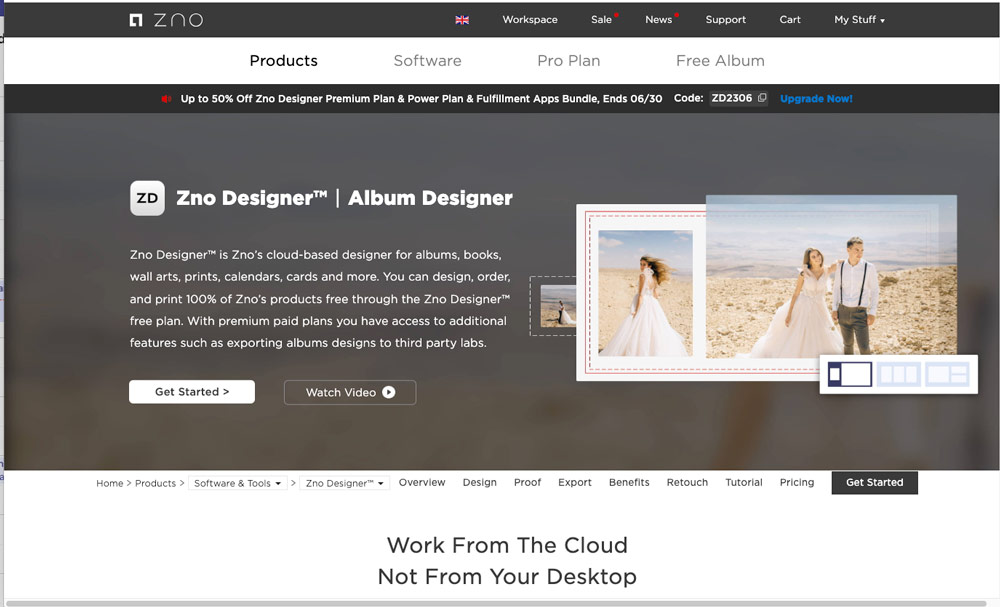1000x607 pixels.
Task: Click the Zno logo in header
Action: 166,20
